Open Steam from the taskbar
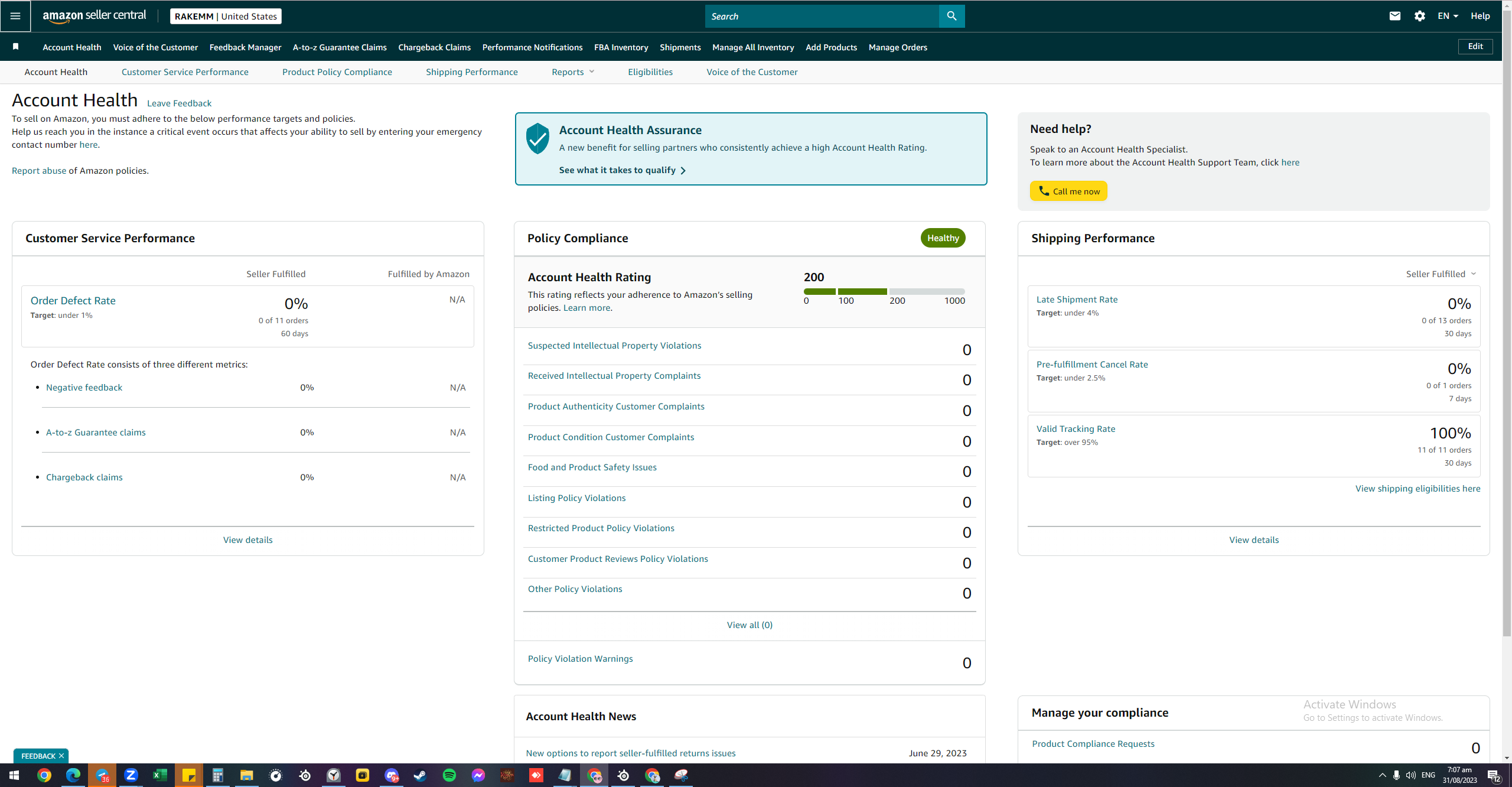The image size is (1512, 787). coord(421,775)
